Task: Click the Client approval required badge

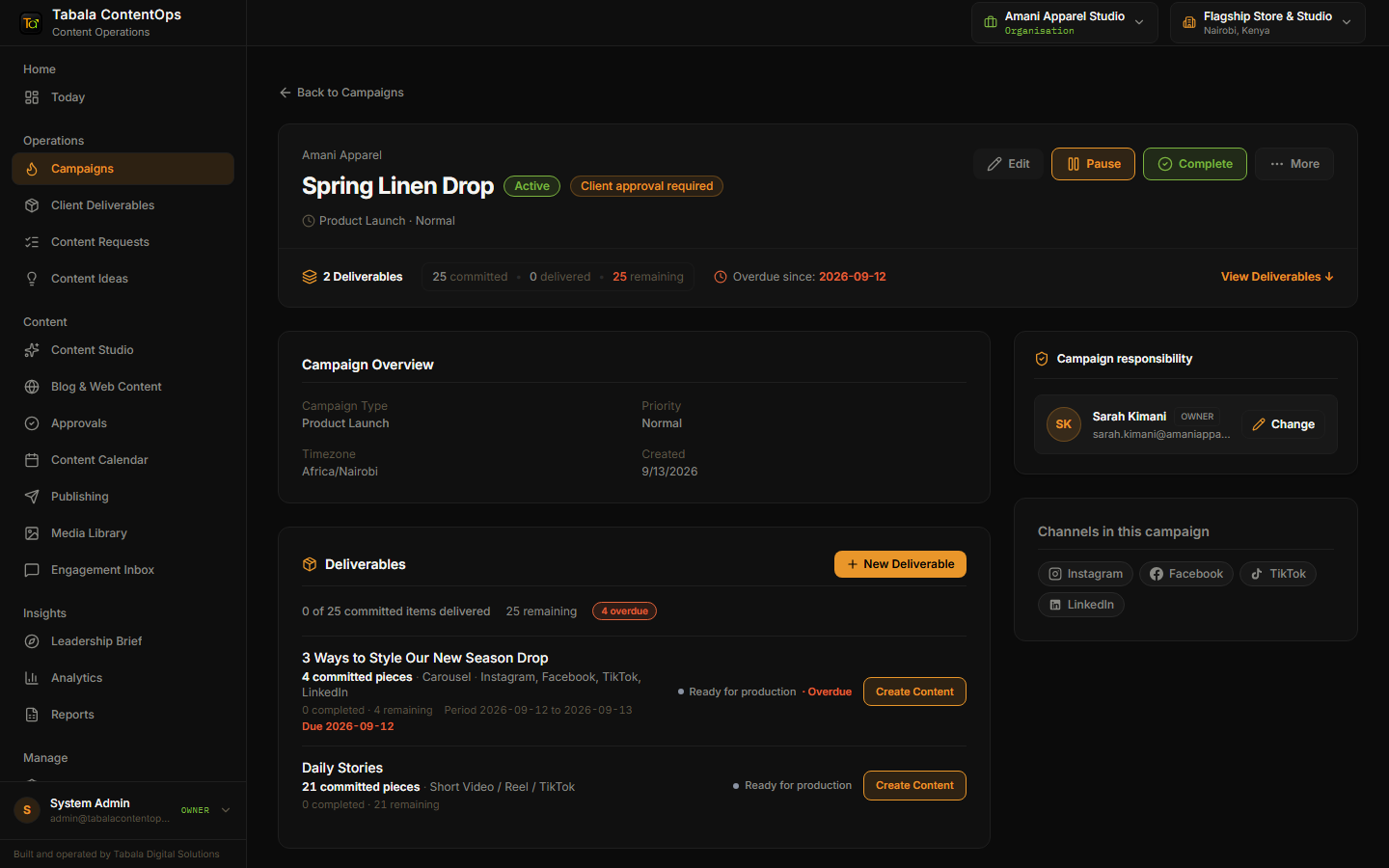Action: point(646,186)
